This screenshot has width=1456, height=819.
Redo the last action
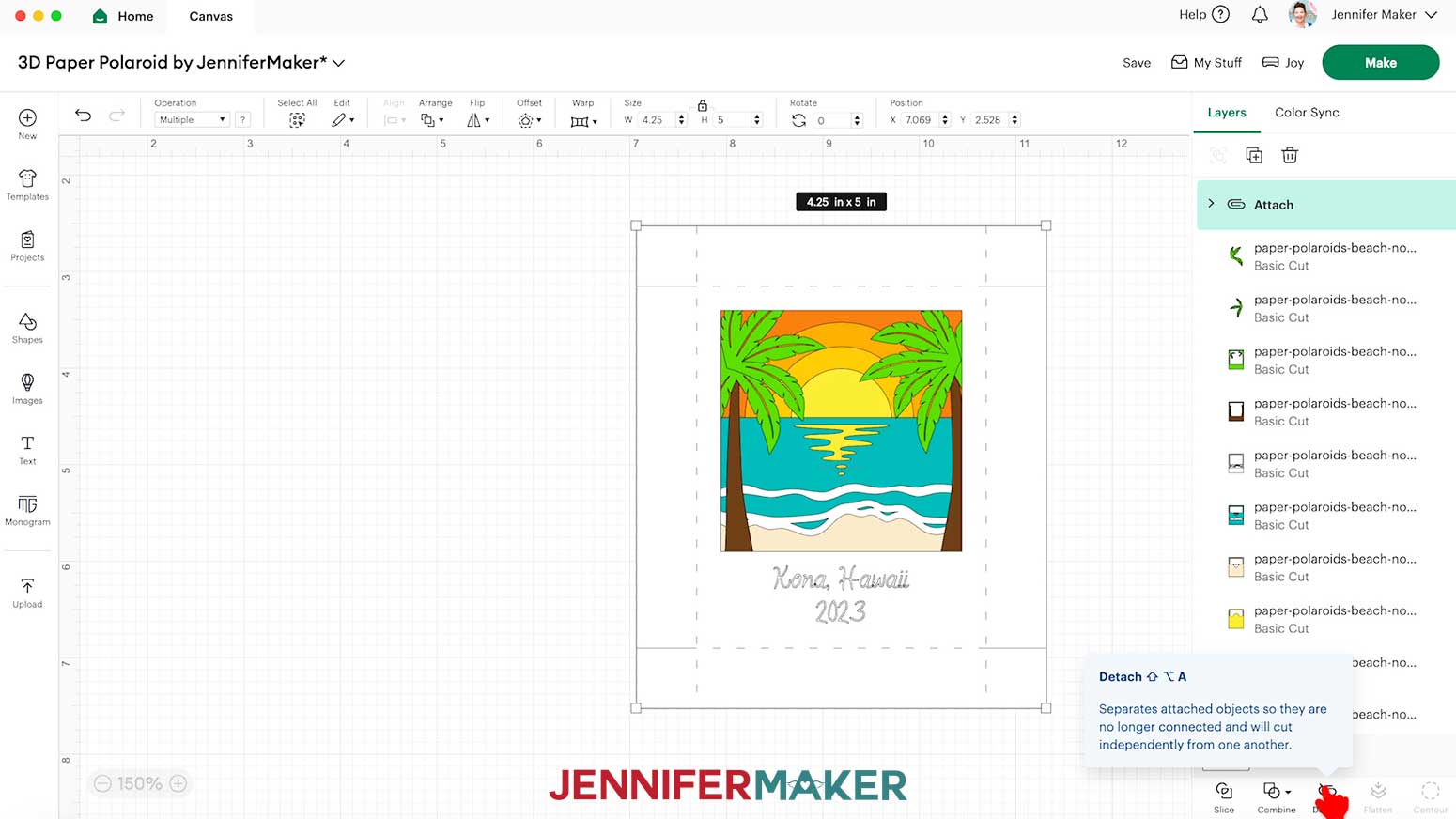(116, 115)
